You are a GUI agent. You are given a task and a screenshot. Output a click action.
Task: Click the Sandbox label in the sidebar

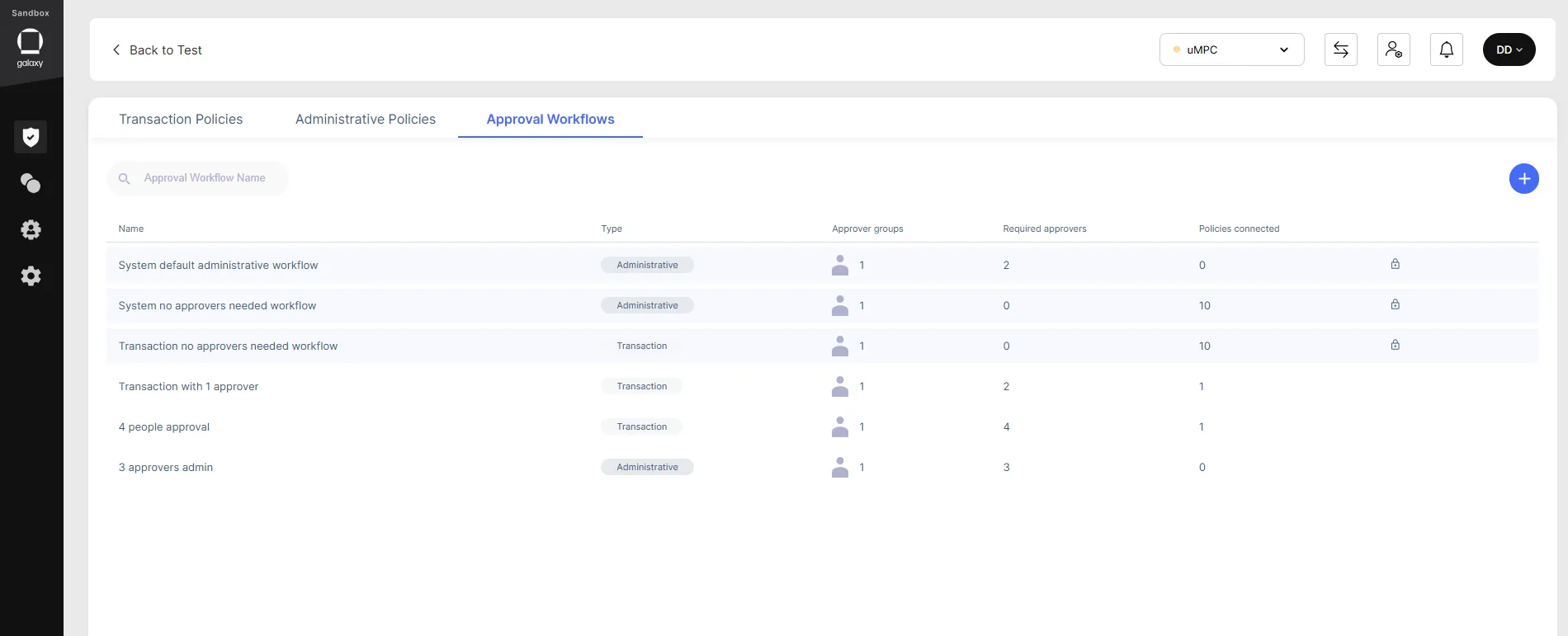pyautogui.click(x=31, y=13)
